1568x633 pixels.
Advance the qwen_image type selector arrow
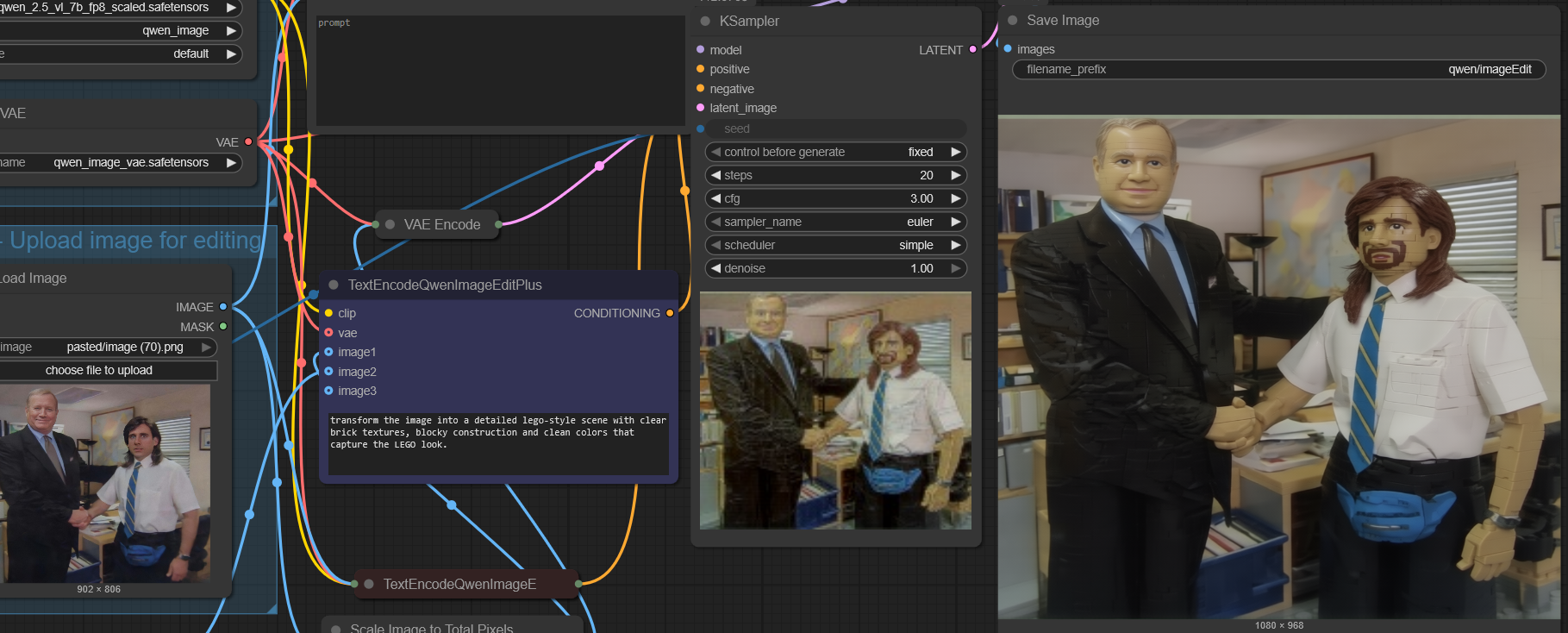click(x=231, y=30)
